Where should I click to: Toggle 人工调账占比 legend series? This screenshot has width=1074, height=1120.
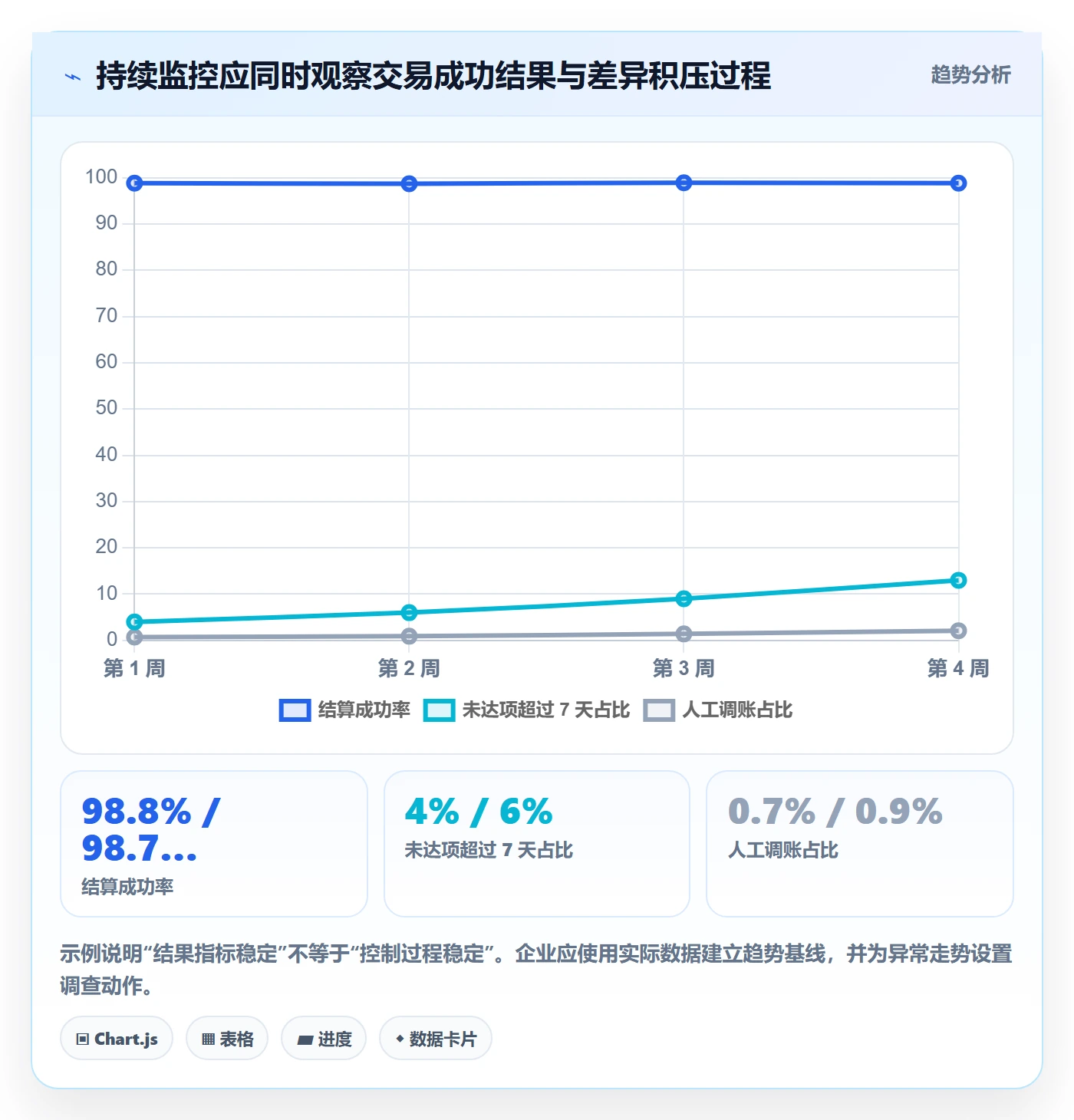point(718,710)
